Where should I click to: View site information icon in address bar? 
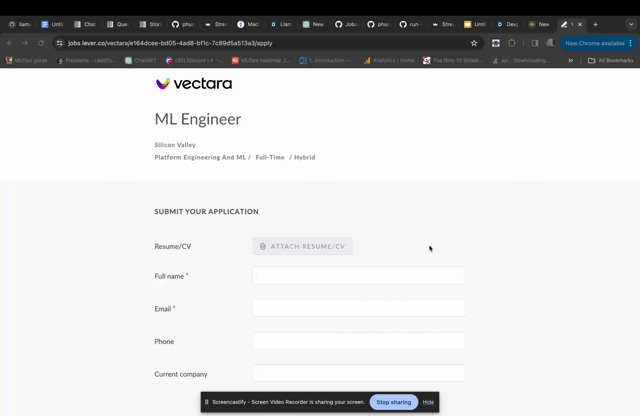[60, 43]
